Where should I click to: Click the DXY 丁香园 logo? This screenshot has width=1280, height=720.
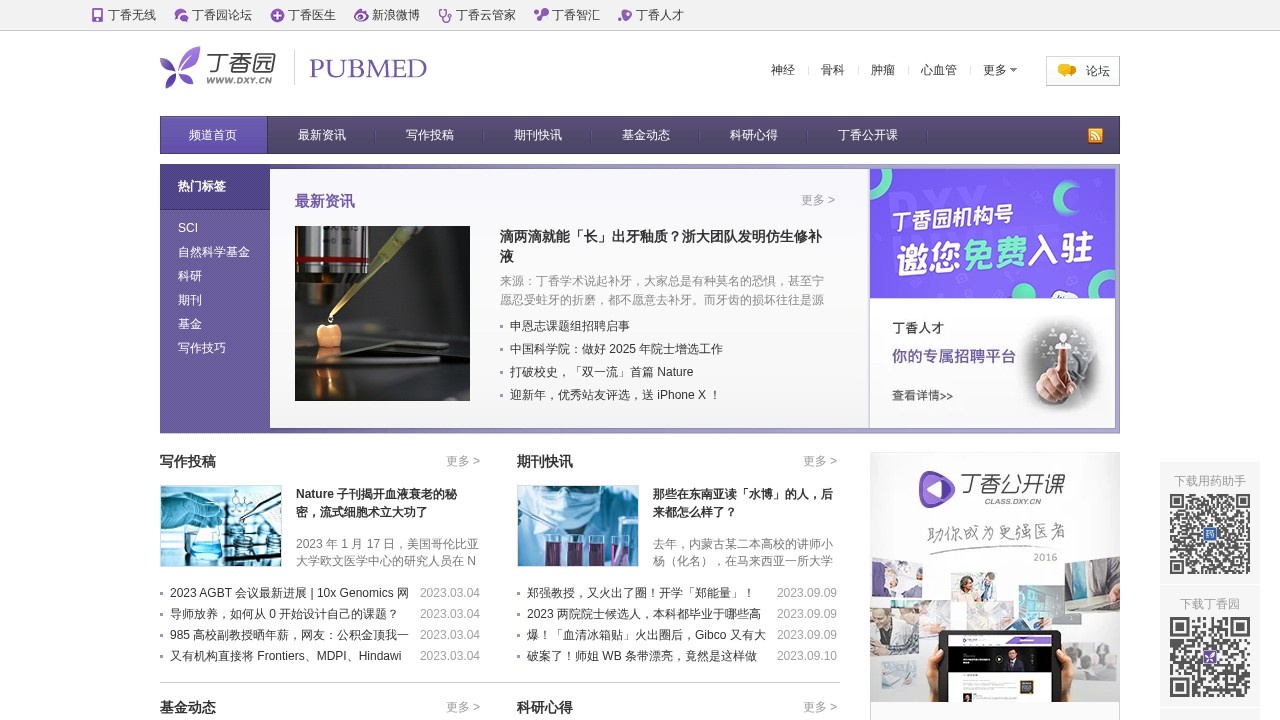(x=218, y=67)
